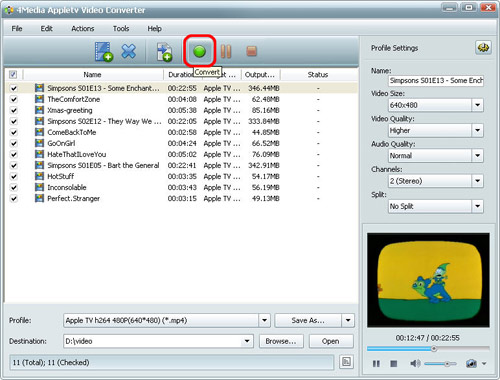The image size is (500, 380).
Task: Click the Simpsons S02E12 file icon
Action: tap(39, 121)
